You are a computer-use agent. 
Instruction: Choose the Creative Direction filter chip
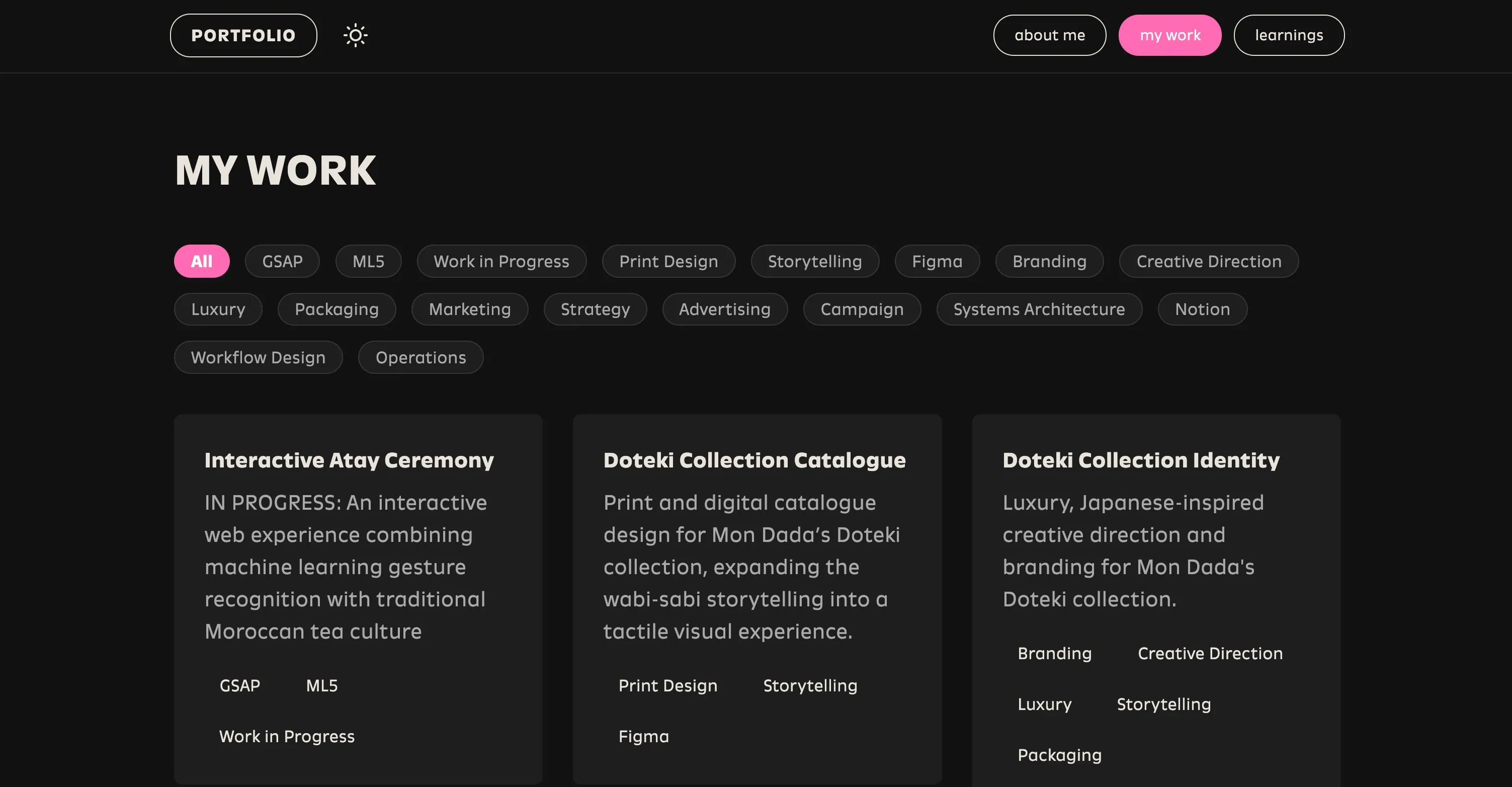[1209, 261]
